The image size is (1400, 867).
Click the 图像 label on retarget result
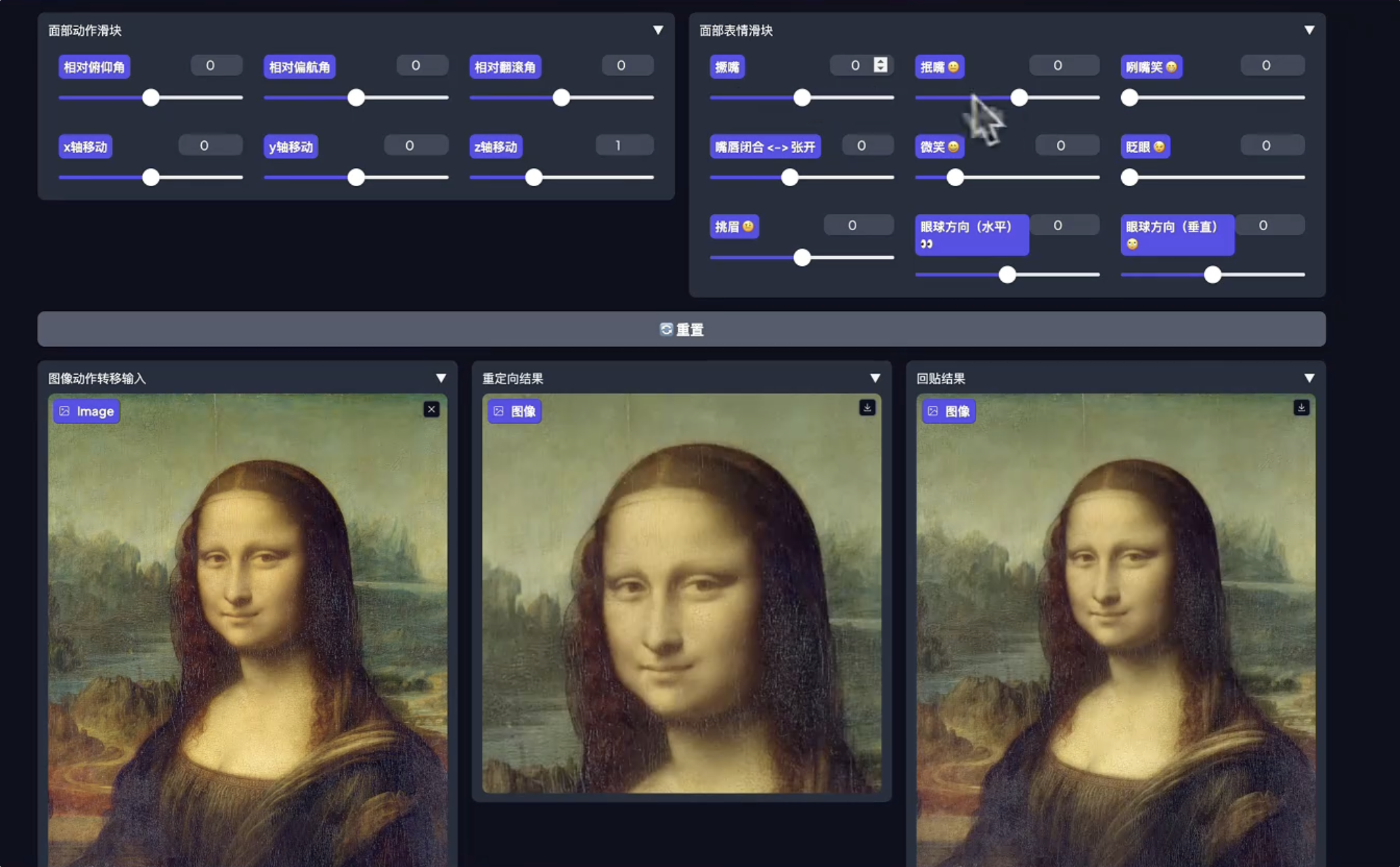[x=515, y=411]
